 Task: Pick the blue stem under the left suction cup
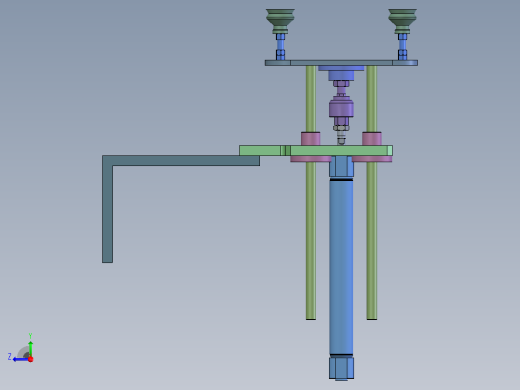(x=280, y=47)
